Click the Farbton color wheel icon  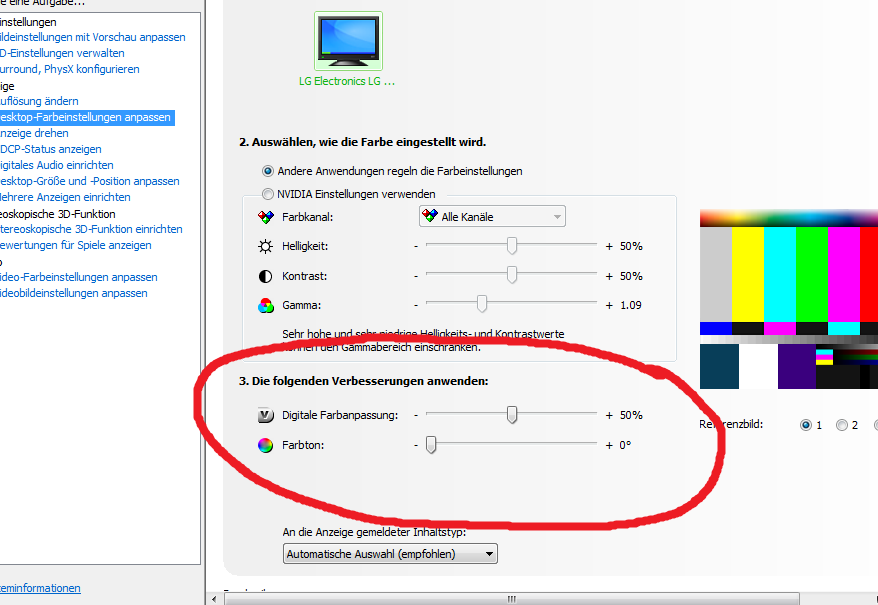[265, 445]
